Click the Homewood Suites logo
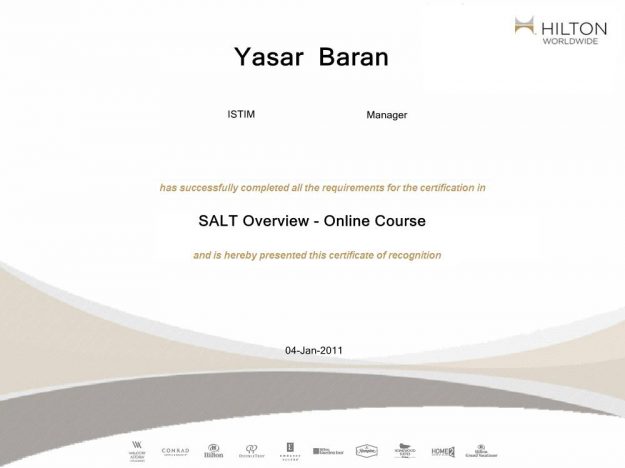This screenshot has height=468, width=625. coord(405,450)
